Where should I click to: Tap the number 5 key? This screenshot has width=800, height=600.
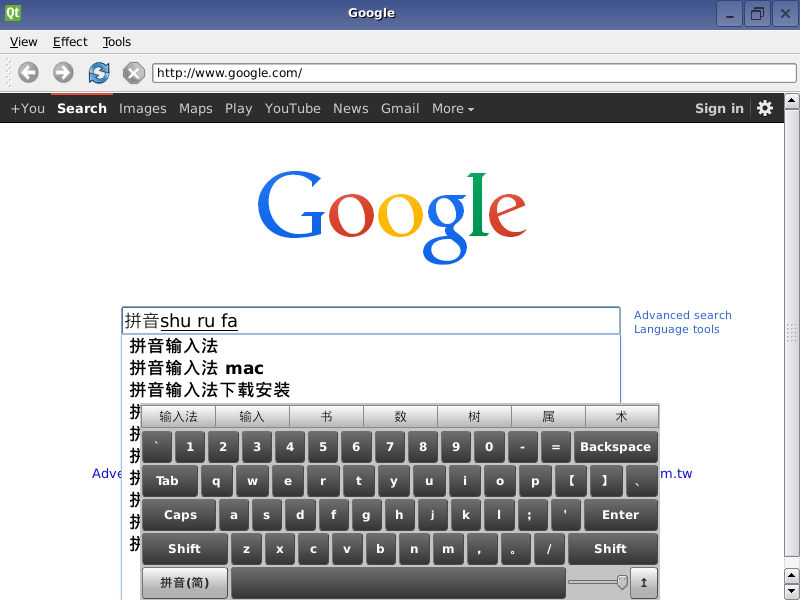[x=323, y=446]
